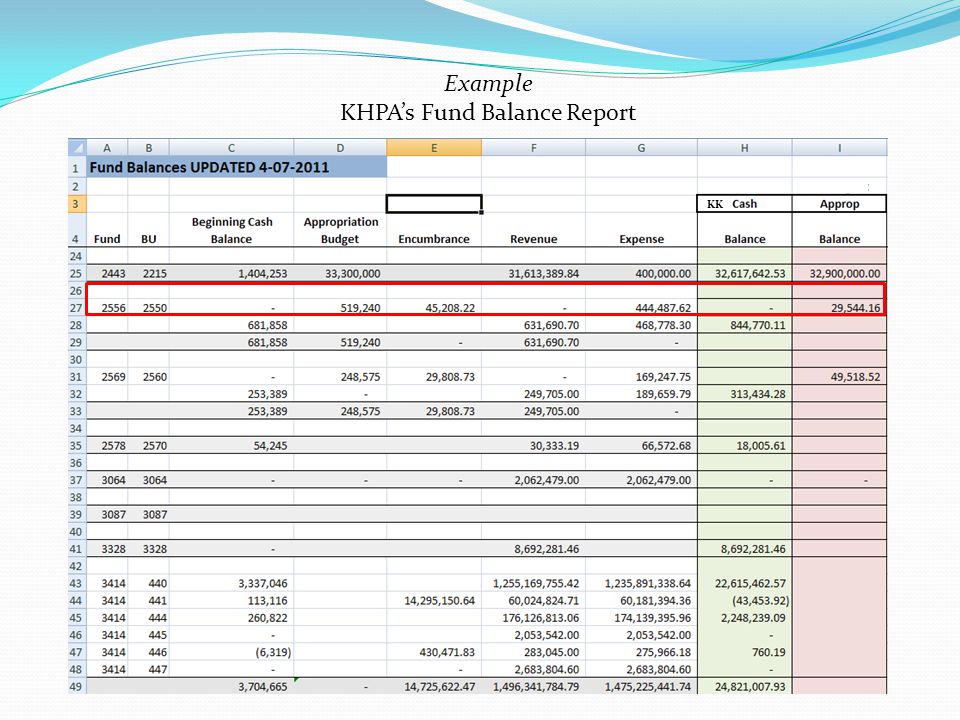Click the value 32,900,000.00

pyautogui.click(x=845, y=274)
